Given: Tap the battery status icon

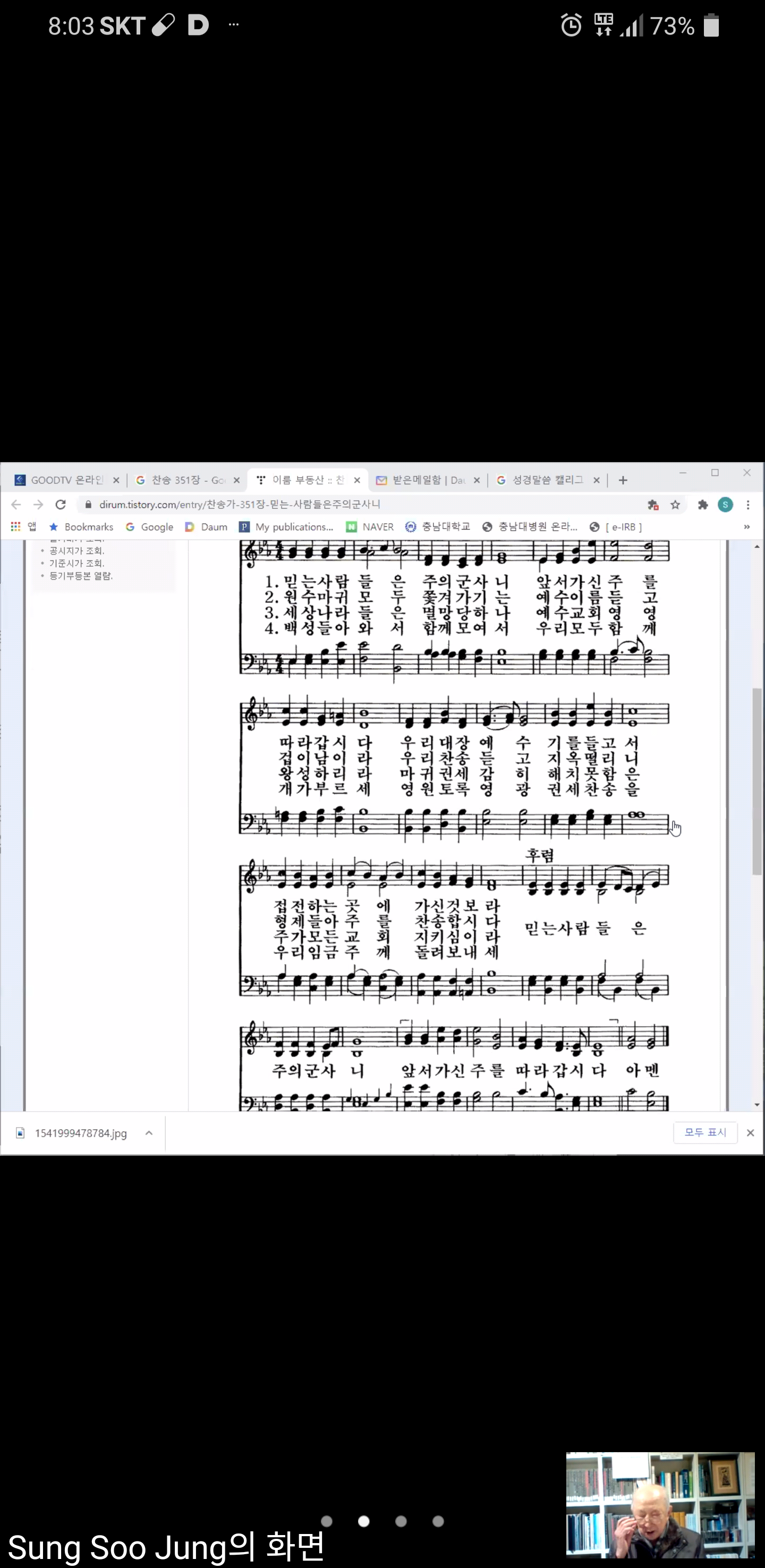Looking at the screenshot, I should pos(711,25).
